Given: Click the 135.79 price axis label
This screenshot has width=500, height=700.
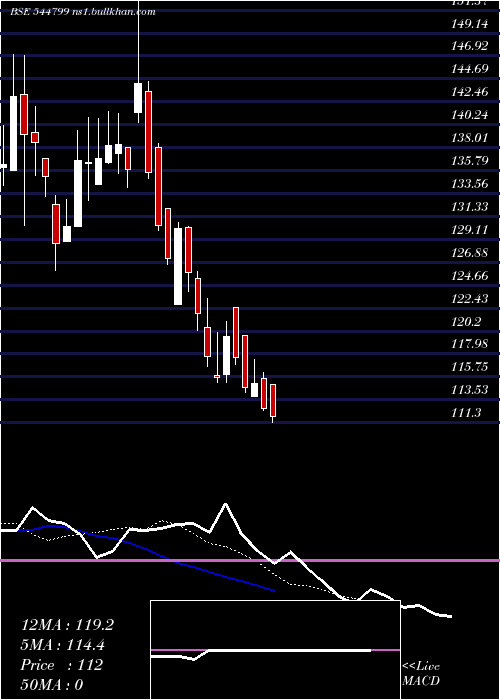Looking at the screenshot, I should click(470, 161).
